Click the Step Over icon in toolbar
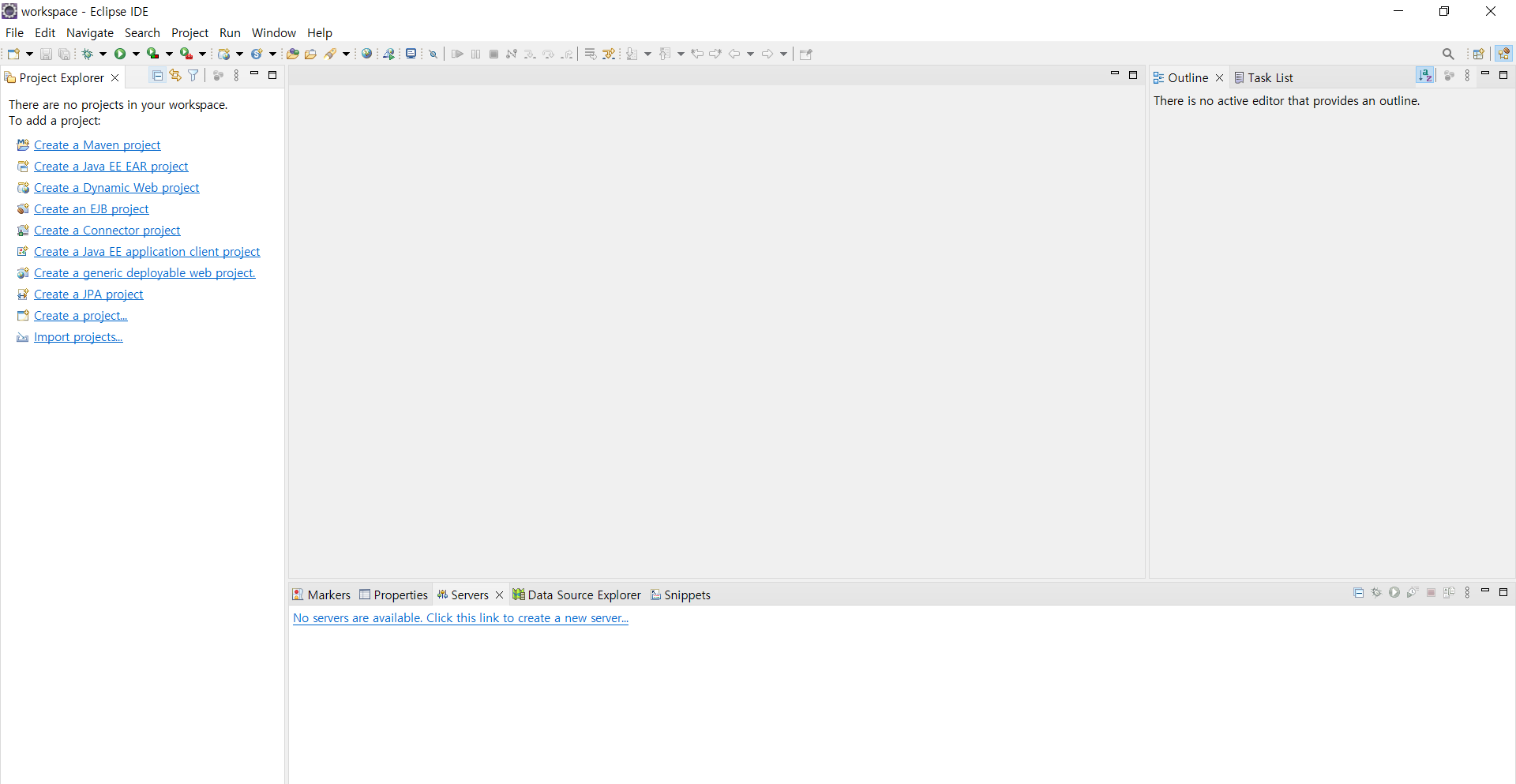 (x=549, y=54)
